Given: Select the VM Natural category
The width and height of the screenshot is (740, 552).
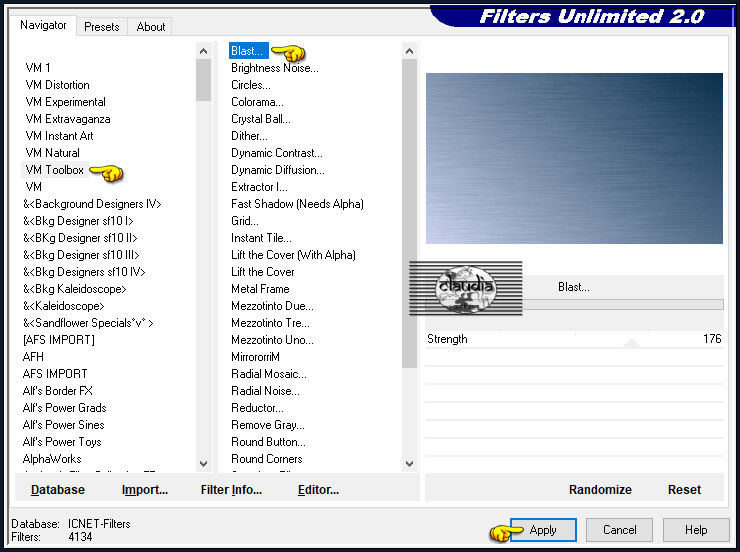Looking at the screenshot, I should coord(52,153).
